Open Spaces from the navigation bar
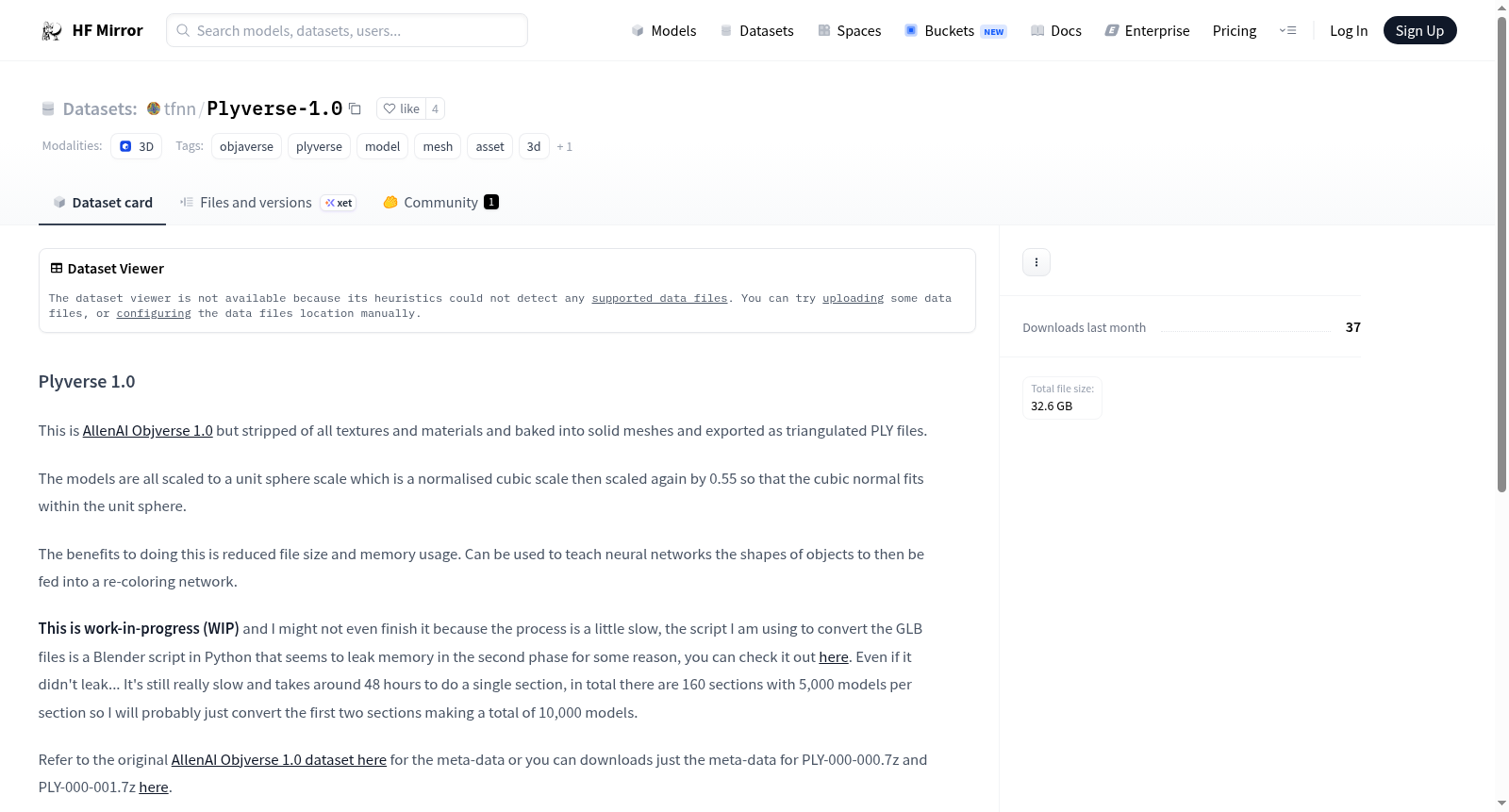Screen dimensions: 1509x812 pos(849,31)
